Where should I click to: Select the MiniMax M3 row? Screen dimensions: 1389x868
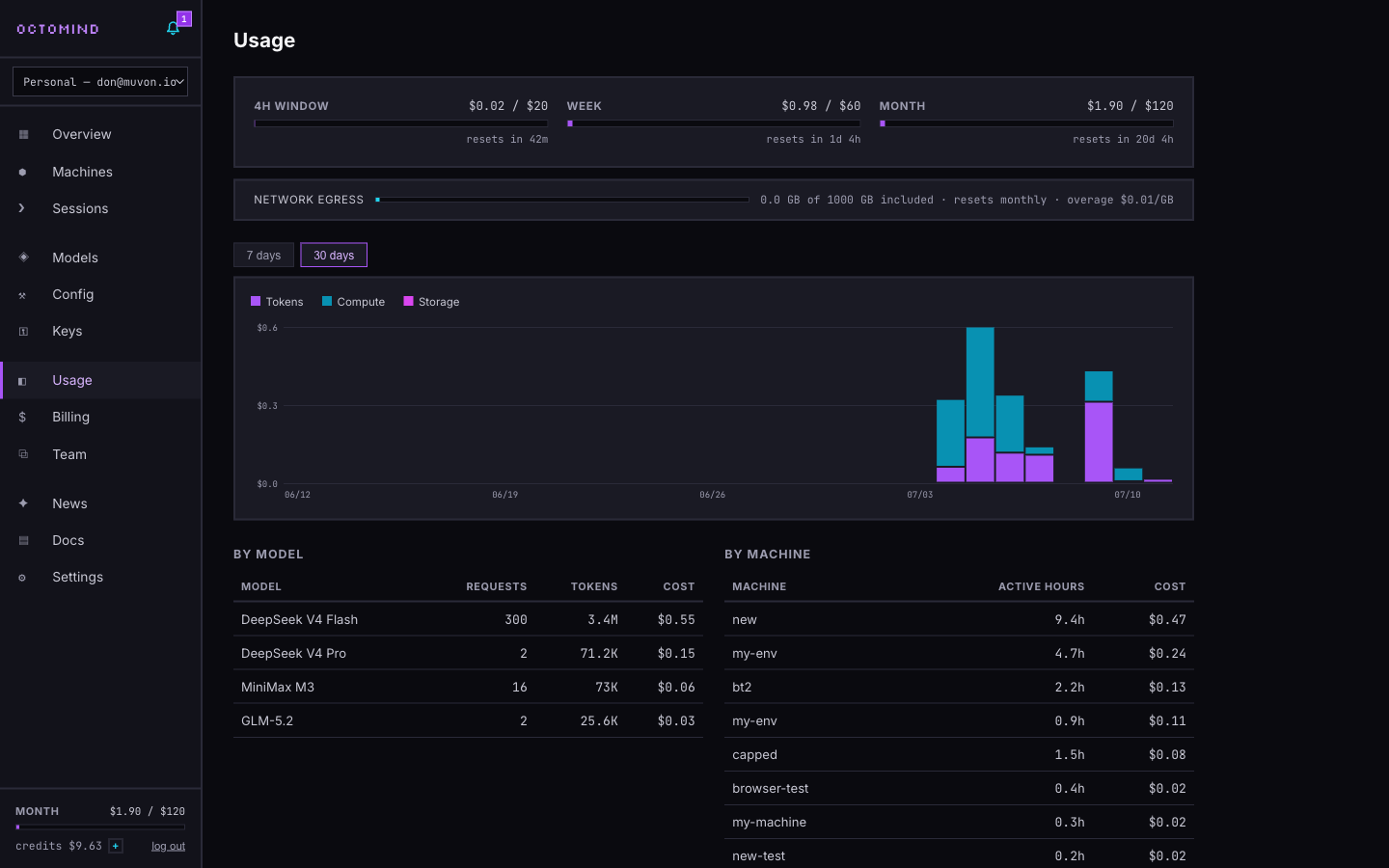[468, 687]
